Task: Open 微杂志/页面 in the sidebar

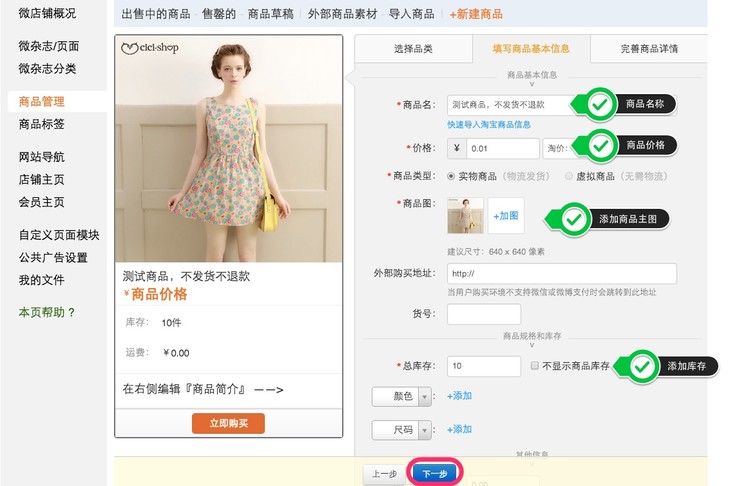Action: click(49, 46)
